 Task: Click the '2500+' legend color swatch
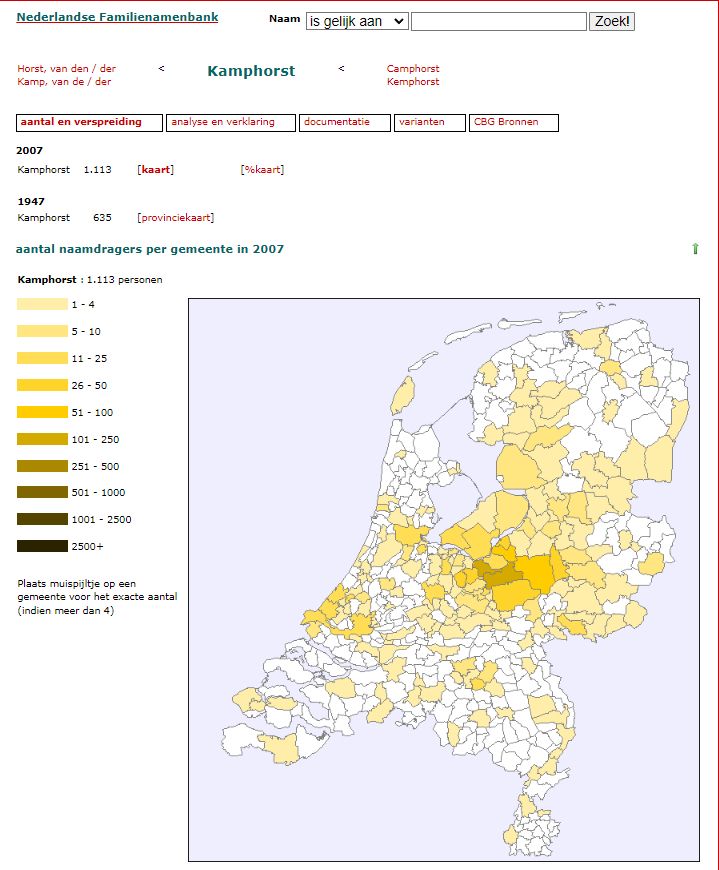click(x=42, y=546)
